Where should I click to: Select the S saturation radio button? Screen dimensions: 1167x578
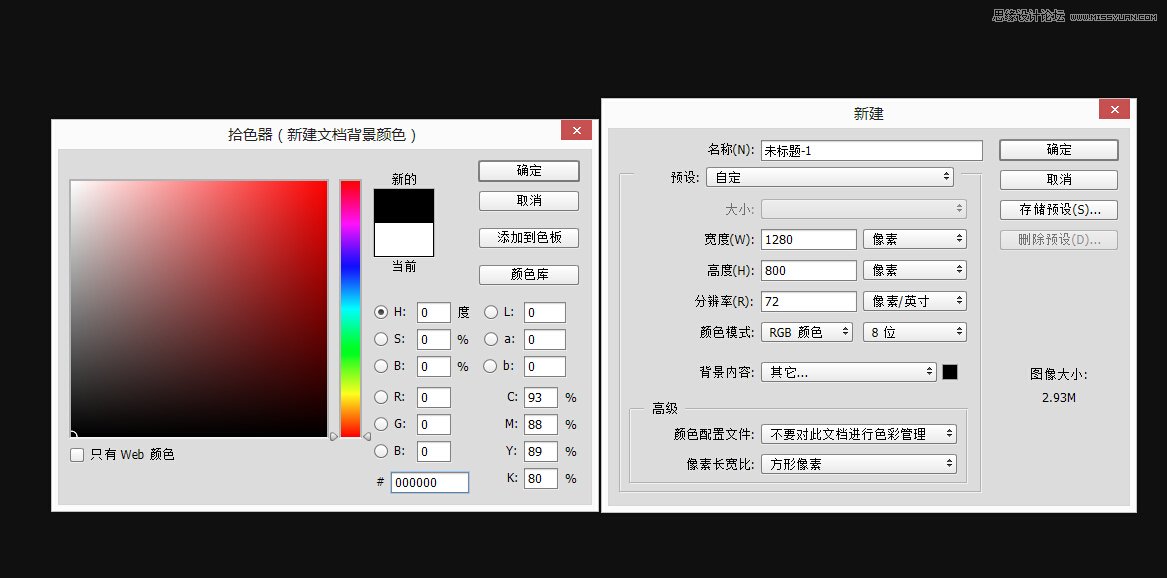click(381, 339)
